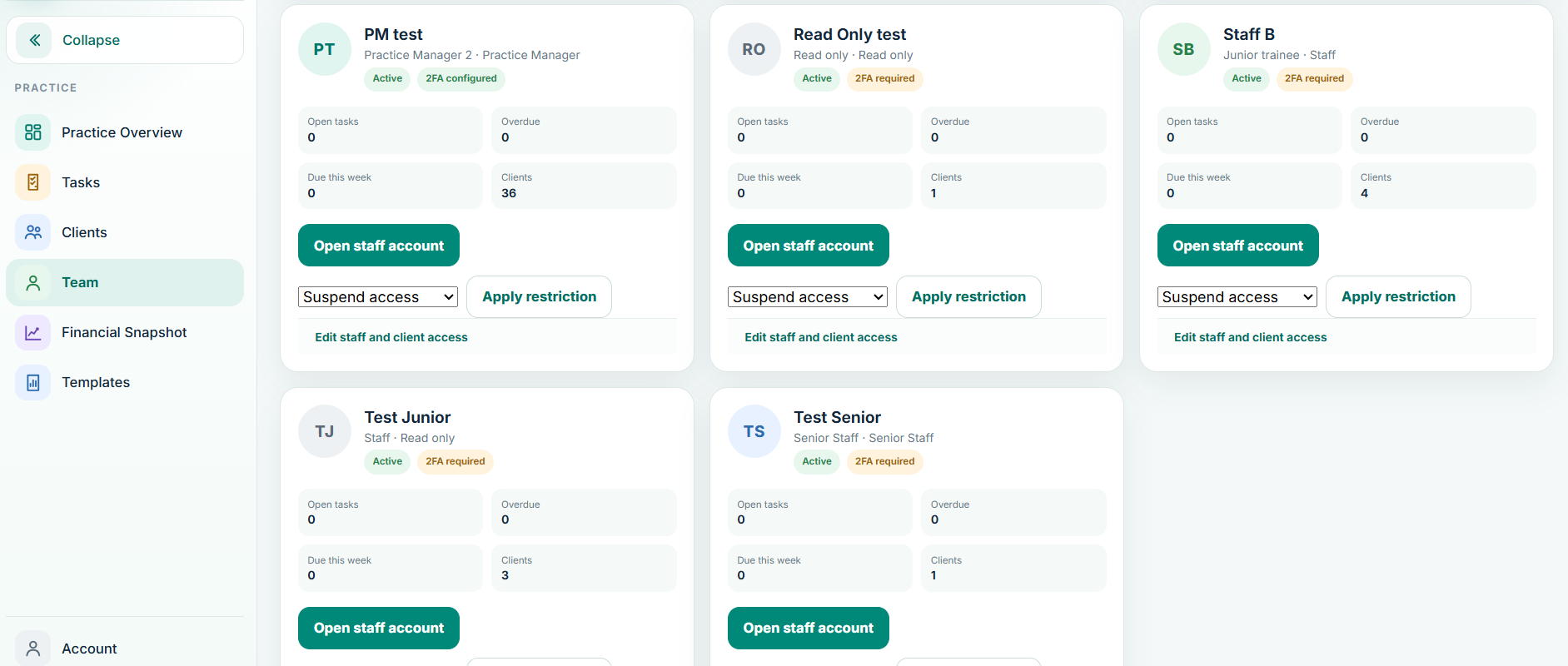Open Suspend access dropdown for Read Only test
1568x666 pixels.
[x=808, y=297]
